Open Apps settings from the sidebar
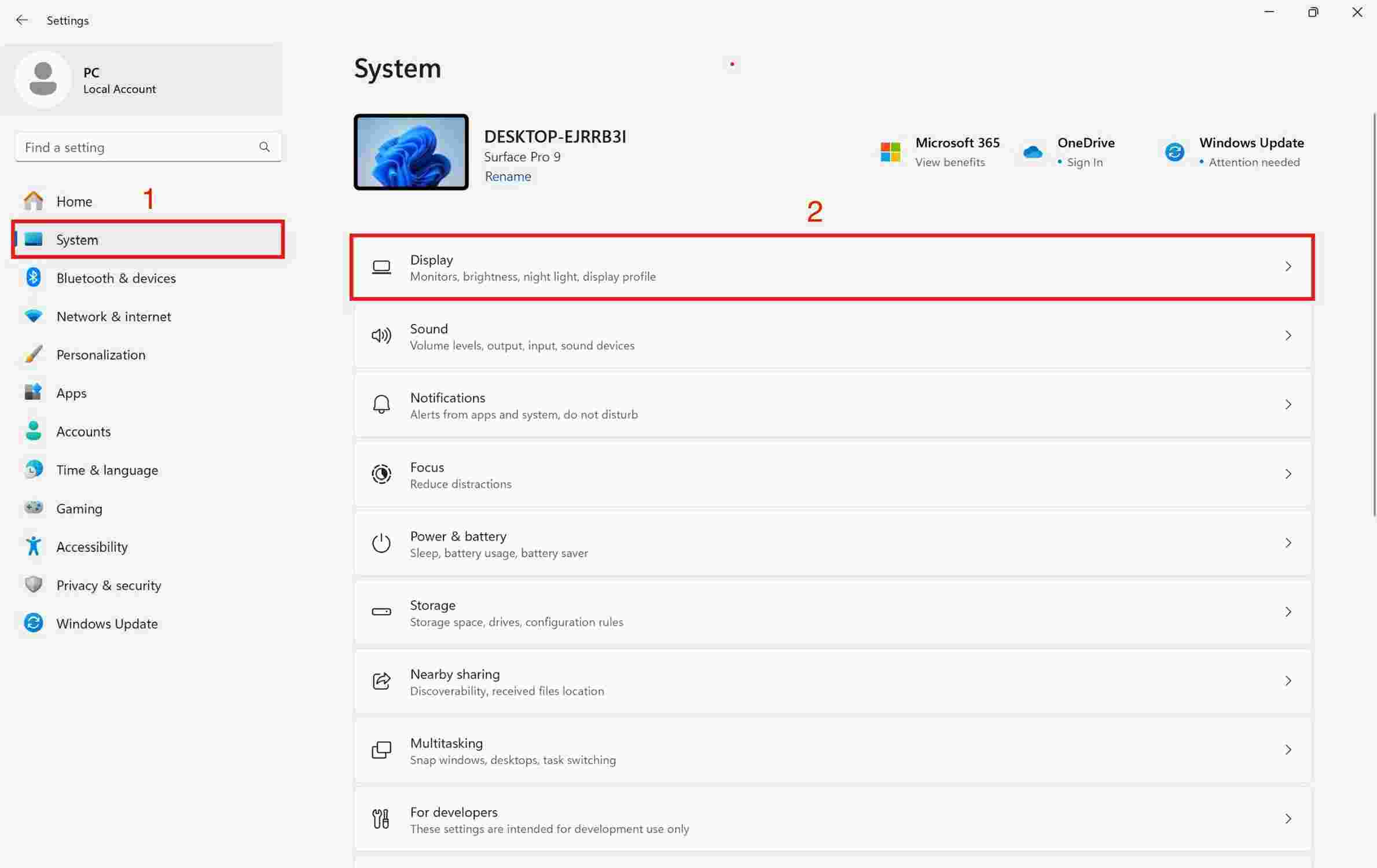 71,392
